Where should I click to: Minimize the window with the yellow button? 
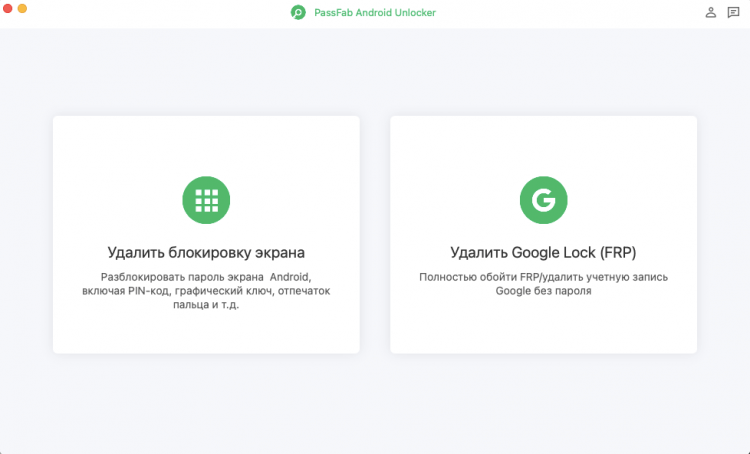click(x=23, y=8)
